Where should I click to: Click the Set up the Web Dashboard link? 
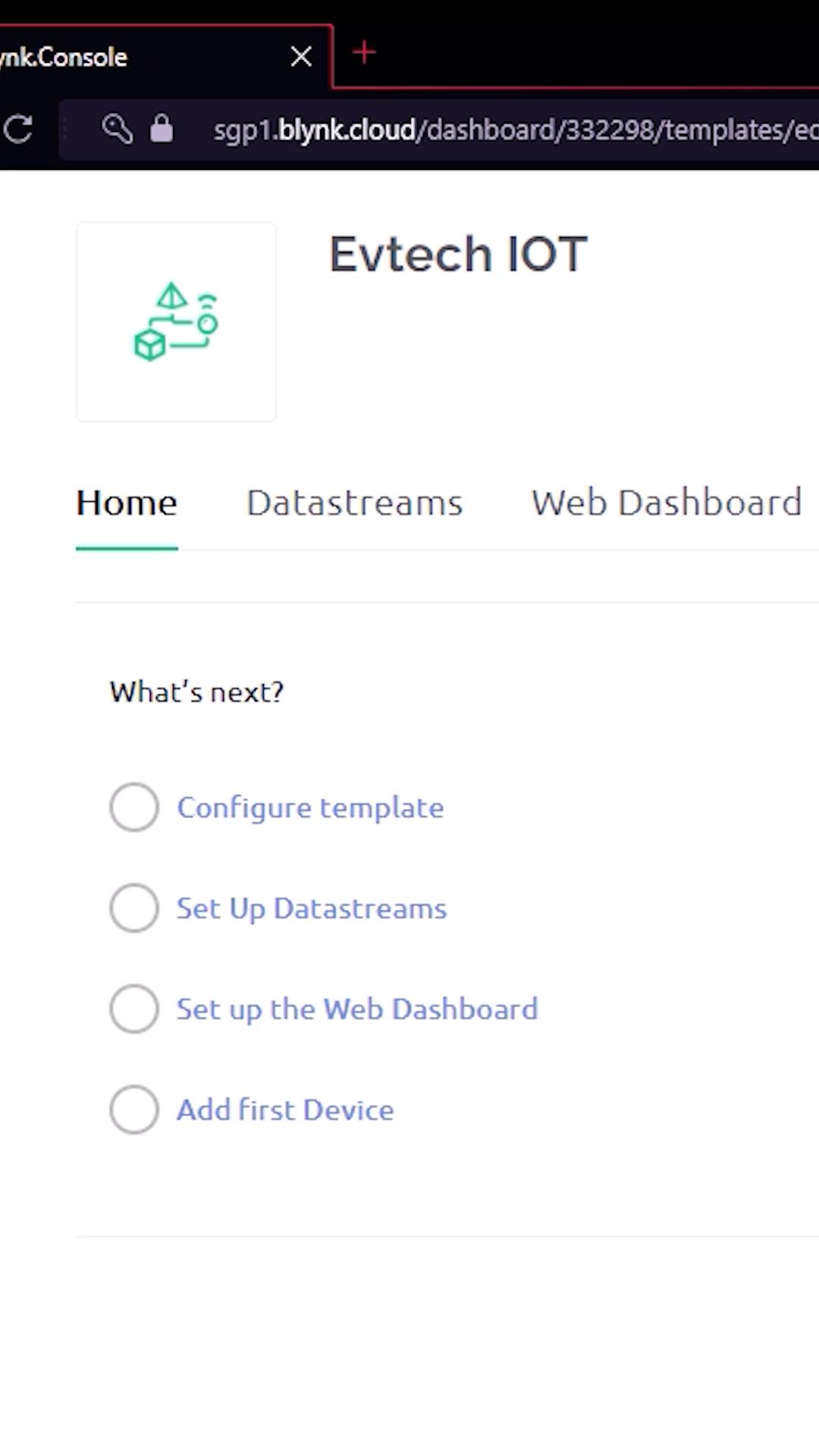pos(357,1009)
